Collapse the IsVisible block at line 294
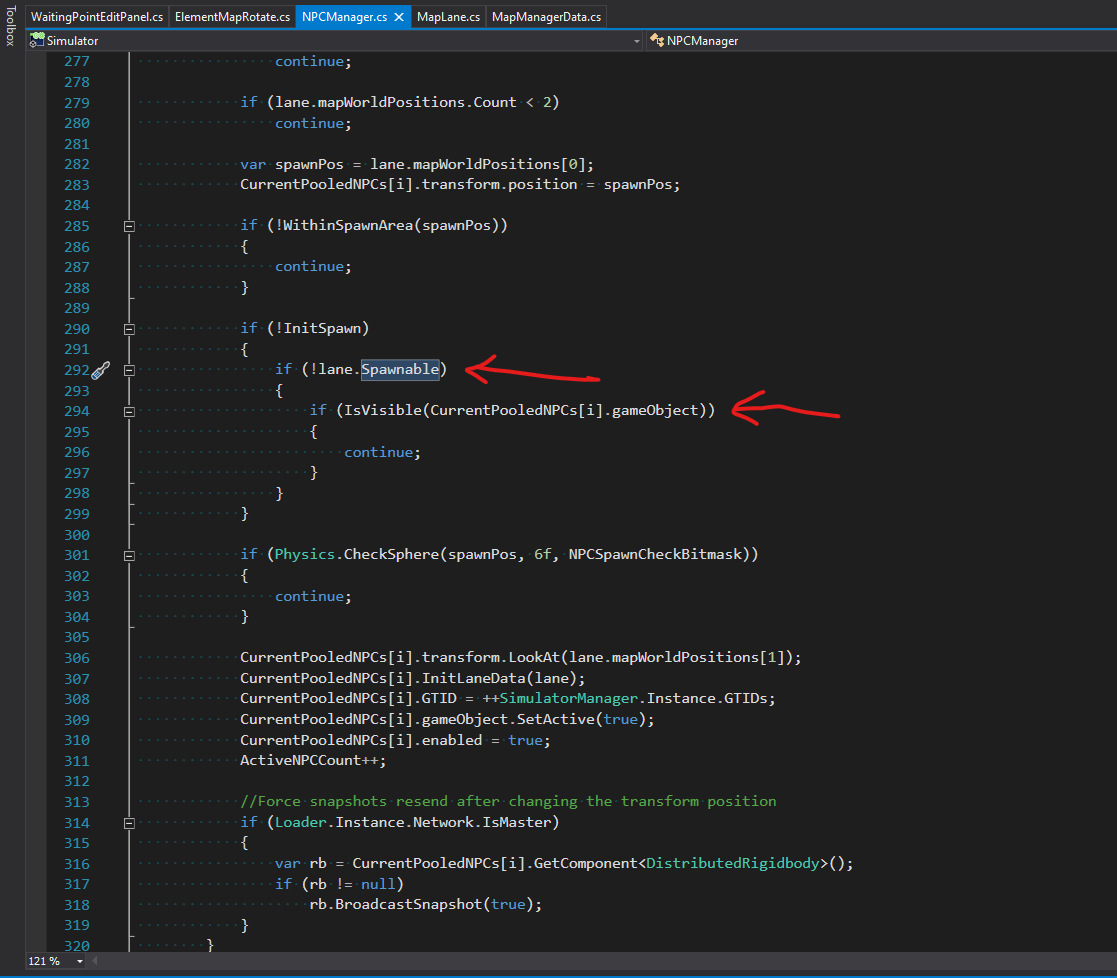Image resolution: width=1117 pixels, height=978 pixels. pyautogui.click(x=129, y=412)
